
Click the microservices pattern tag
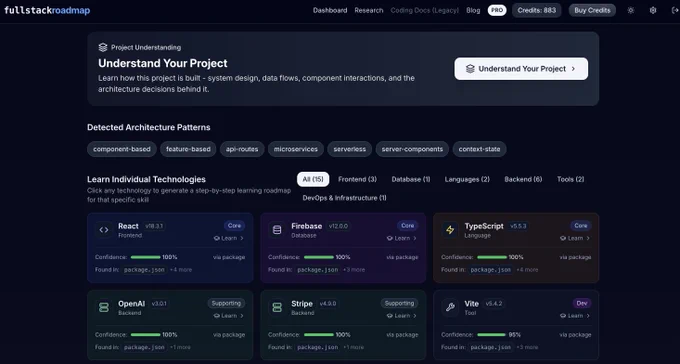coord(296,149)
